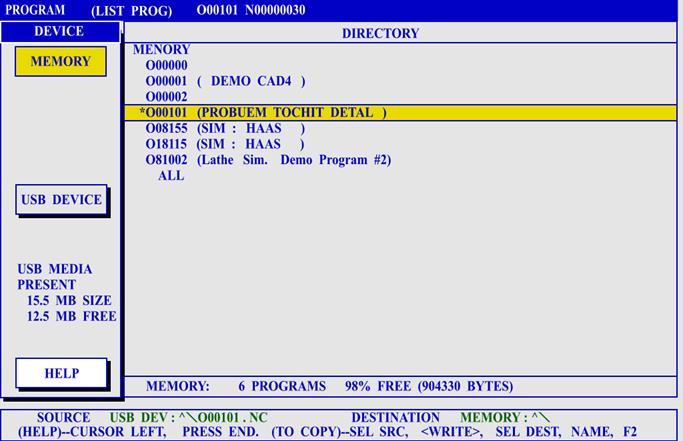Select program O00001 DEMO CAD4
Image resolution: width=683 pixels, height=441 pixels.
226,81
